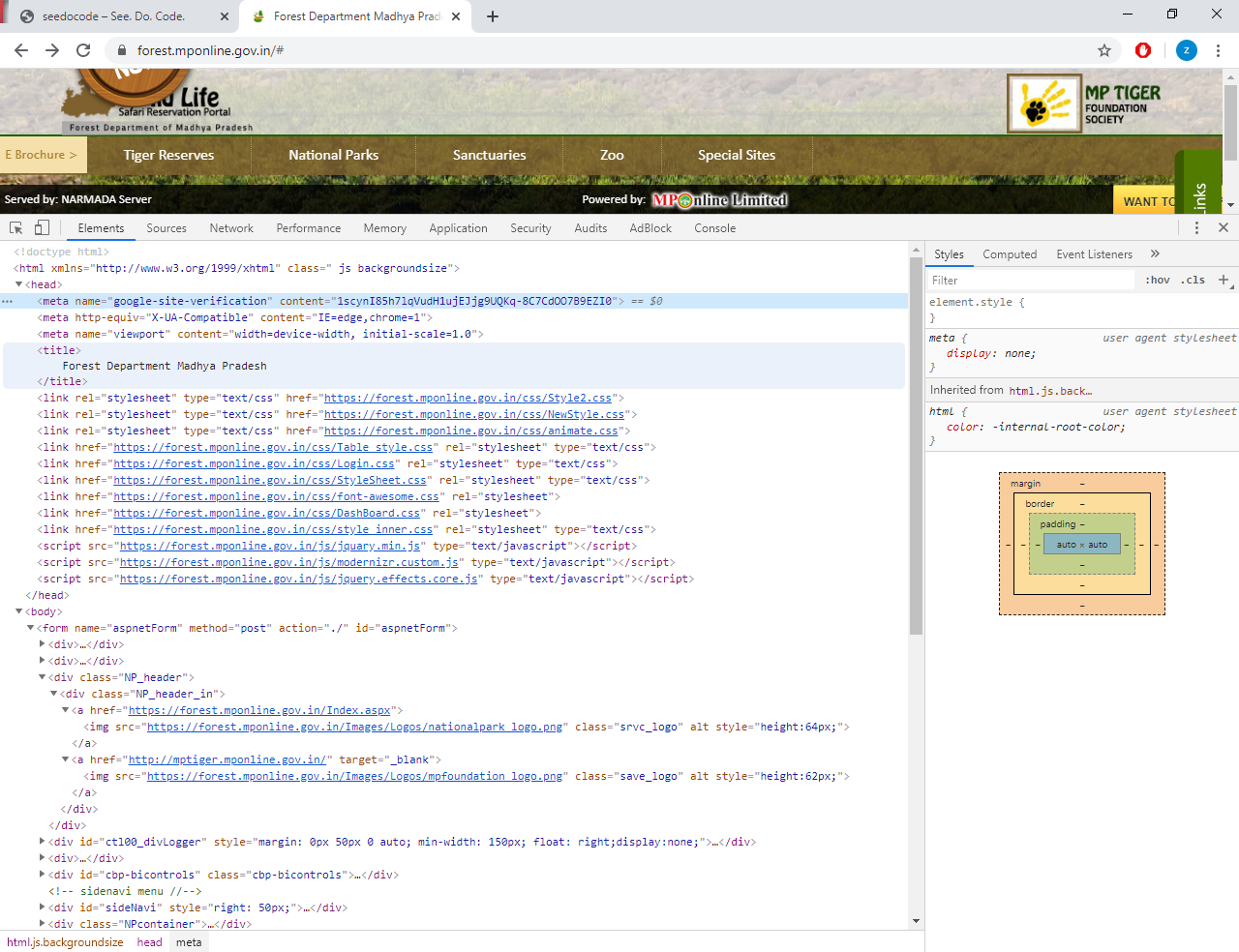
Task: Click the Special Sites menu item
Action: [x=737, y=155]
